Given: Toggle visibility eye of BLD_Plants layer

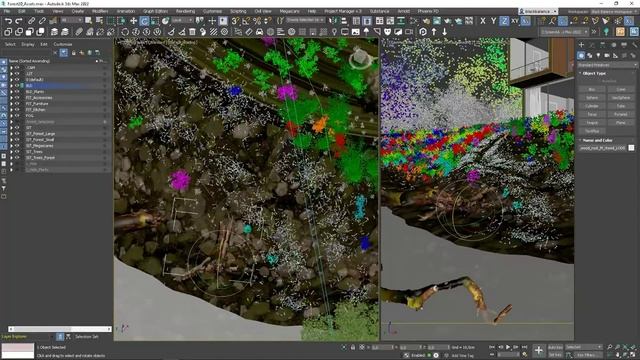Looking at the screenshot, I should coord(17,92).
